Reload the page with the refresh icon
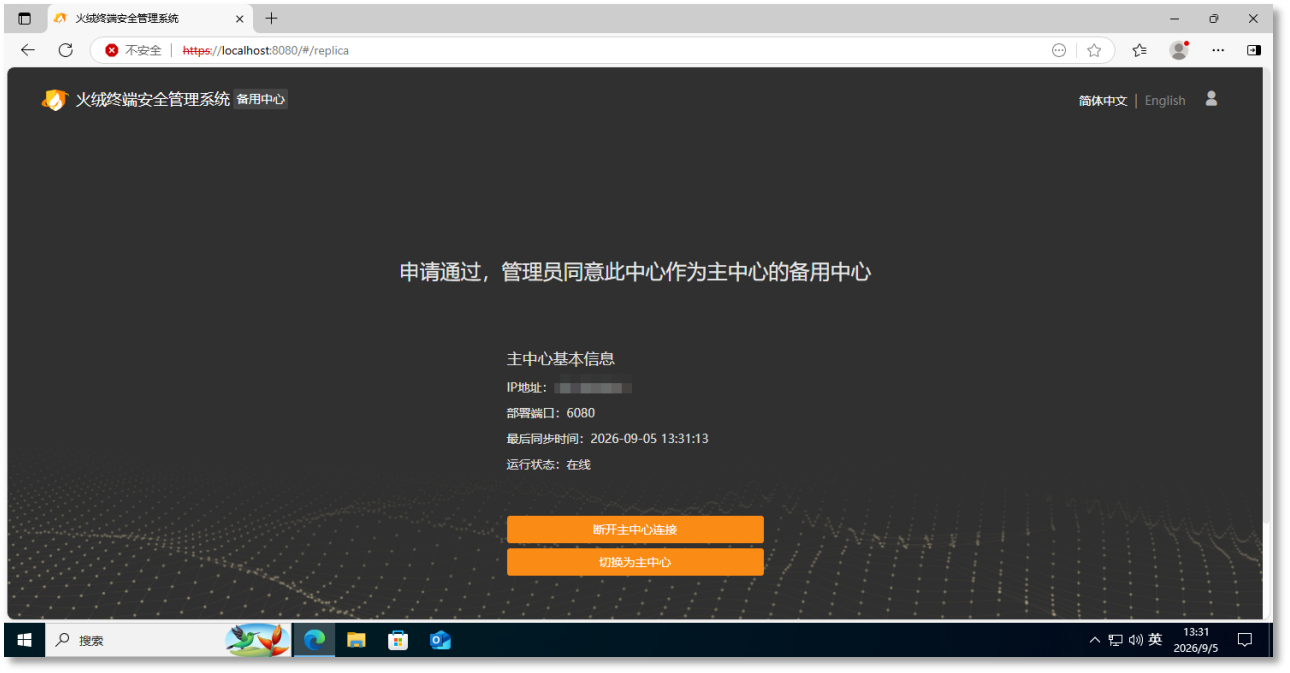This screenshot has width=1290, height=673. coord(66,50)
